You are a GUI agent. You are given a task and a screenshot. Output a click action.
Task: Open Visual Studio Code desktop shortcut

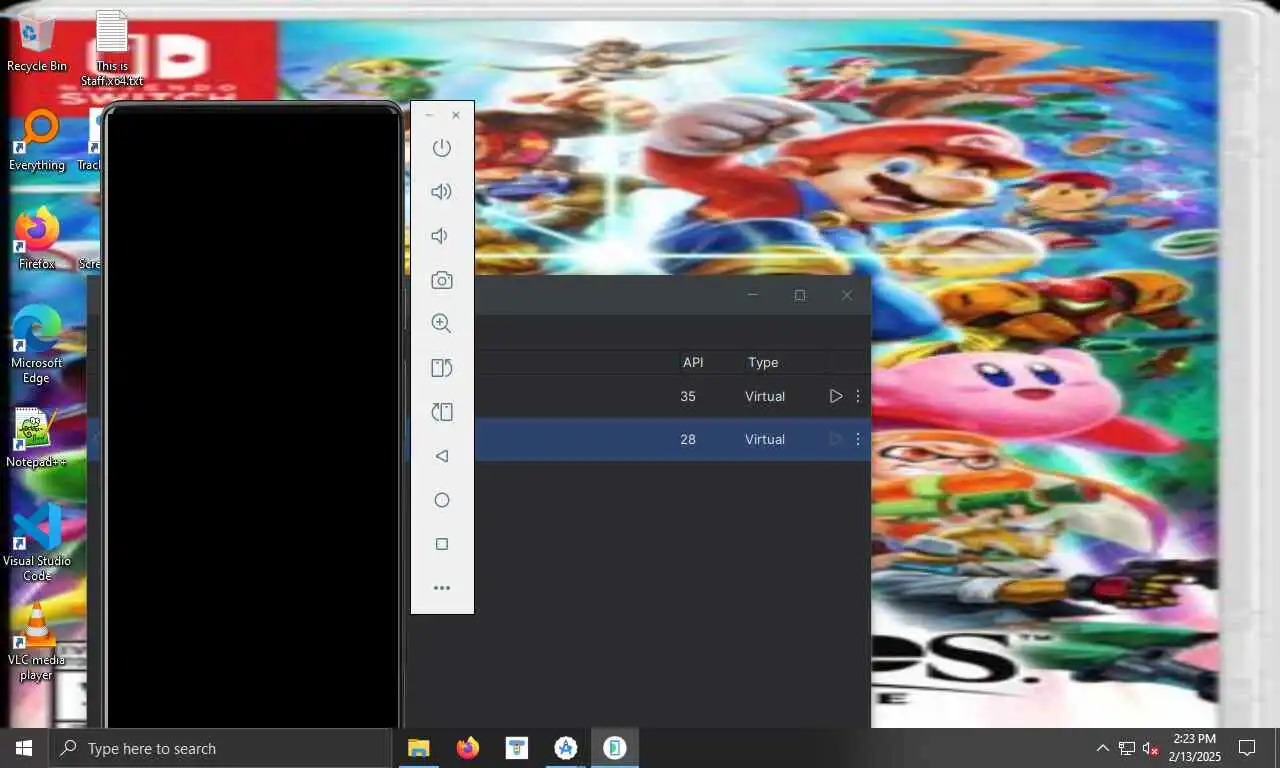coord(37,542)
